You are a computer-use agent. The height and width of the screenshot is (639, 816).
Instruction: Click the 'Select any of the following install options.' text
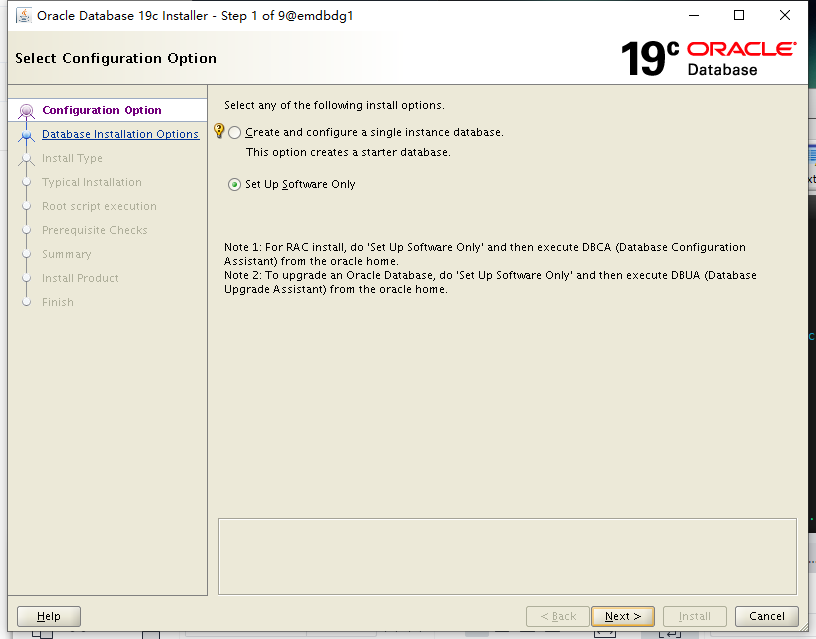(334, 105)
